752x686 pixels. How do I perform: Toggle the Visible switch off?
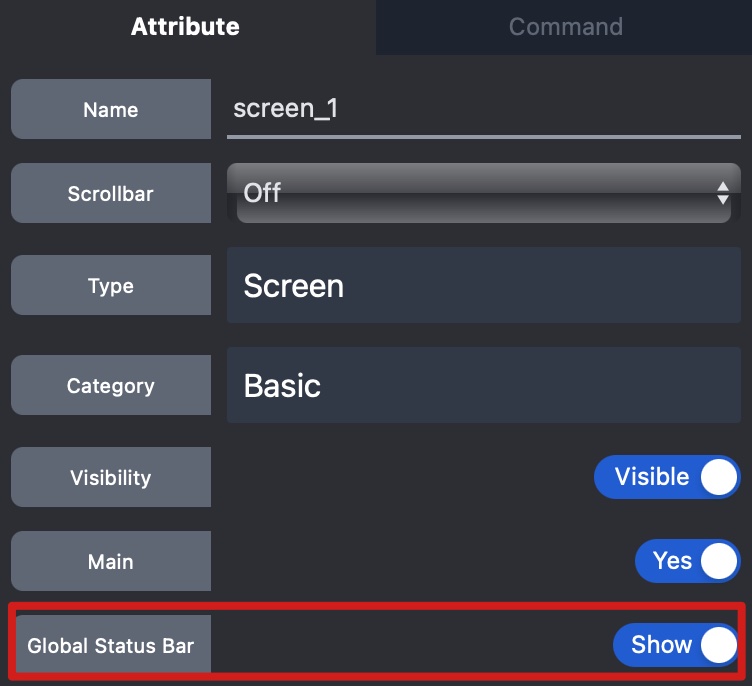point(667,477)
